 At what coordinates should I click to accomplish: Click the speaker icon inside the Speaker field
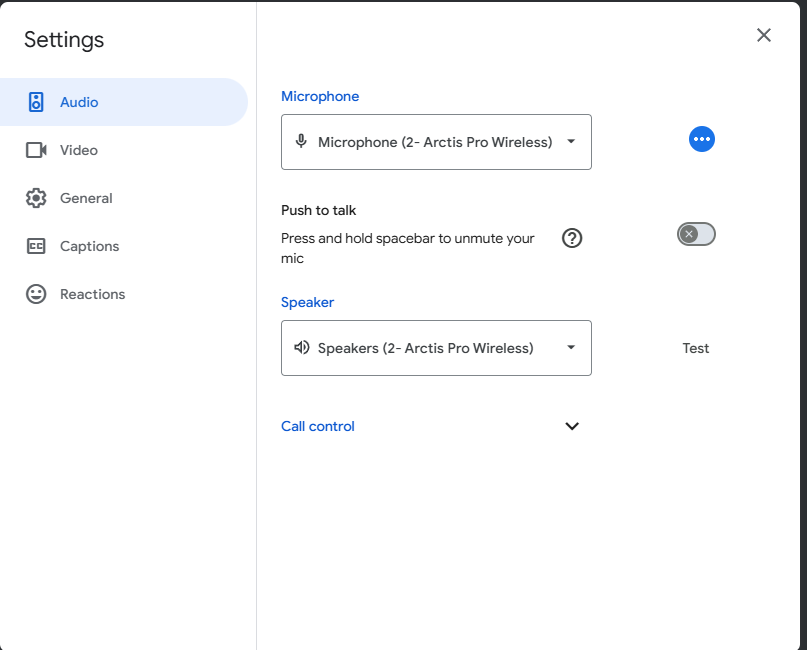[x=301, y=348]
